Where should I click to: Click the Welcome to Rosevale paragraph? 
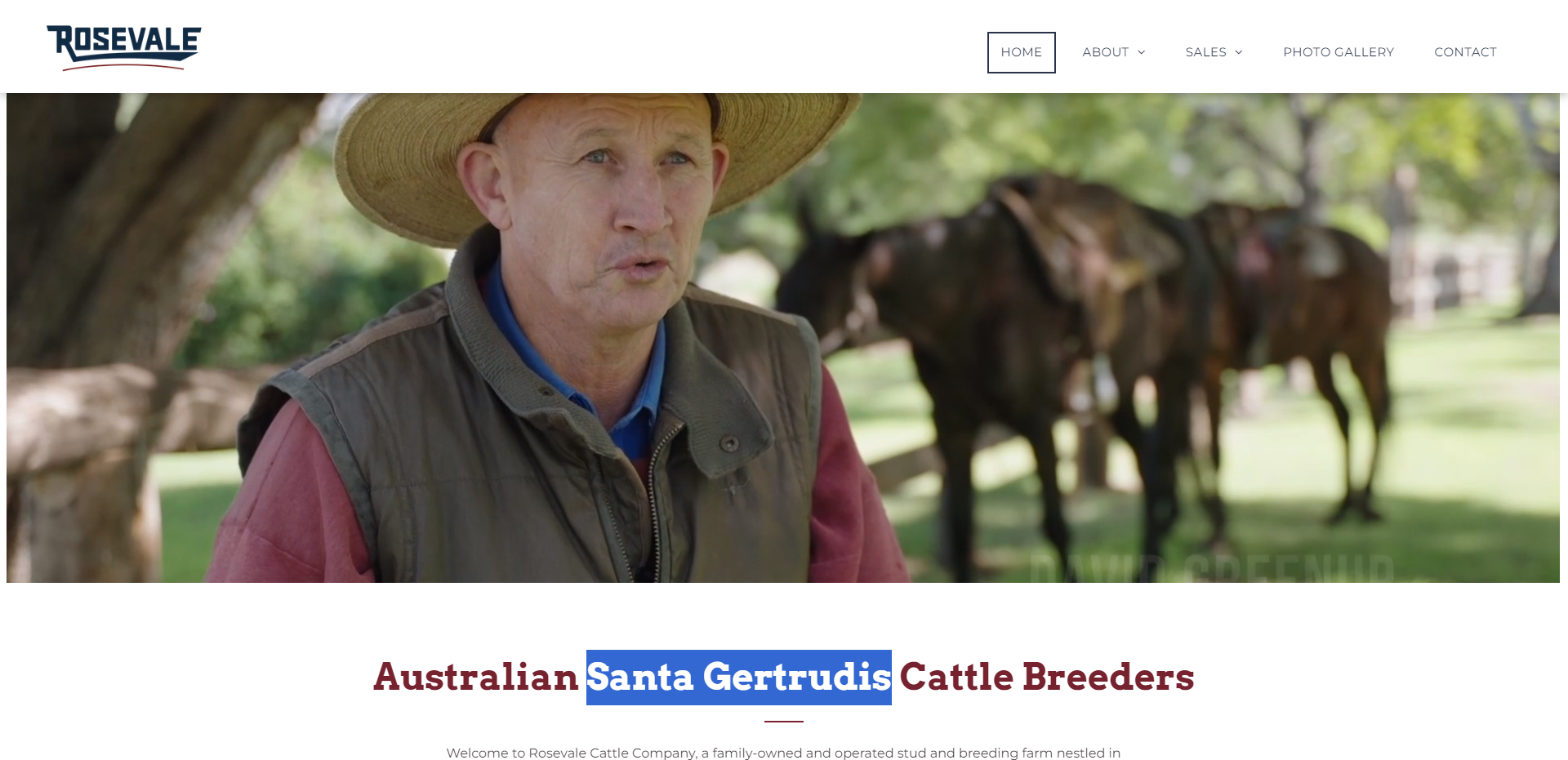coord(783,753)
